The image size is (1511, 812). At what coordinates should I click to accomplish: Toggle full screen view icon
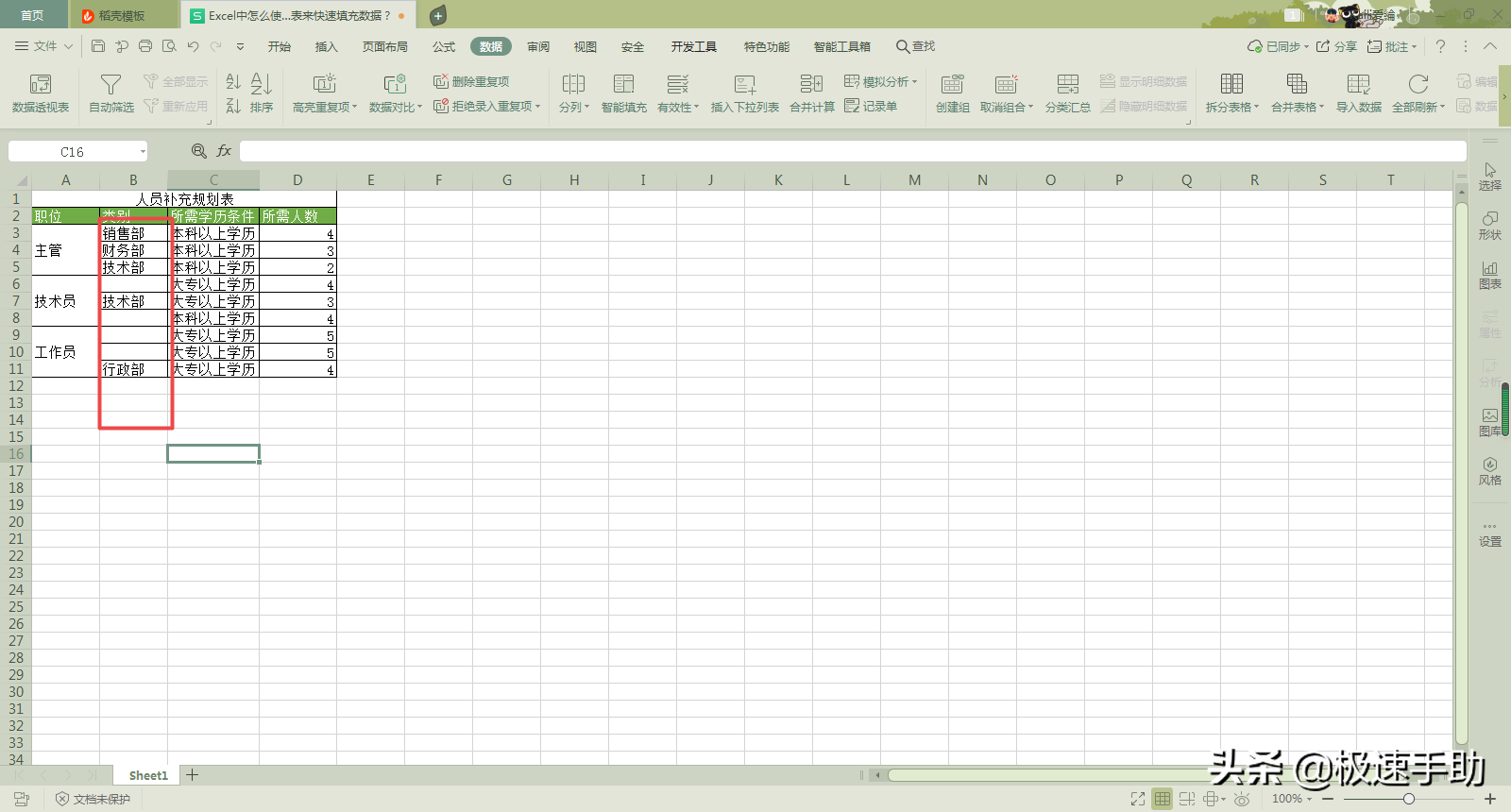(1138, 799)
